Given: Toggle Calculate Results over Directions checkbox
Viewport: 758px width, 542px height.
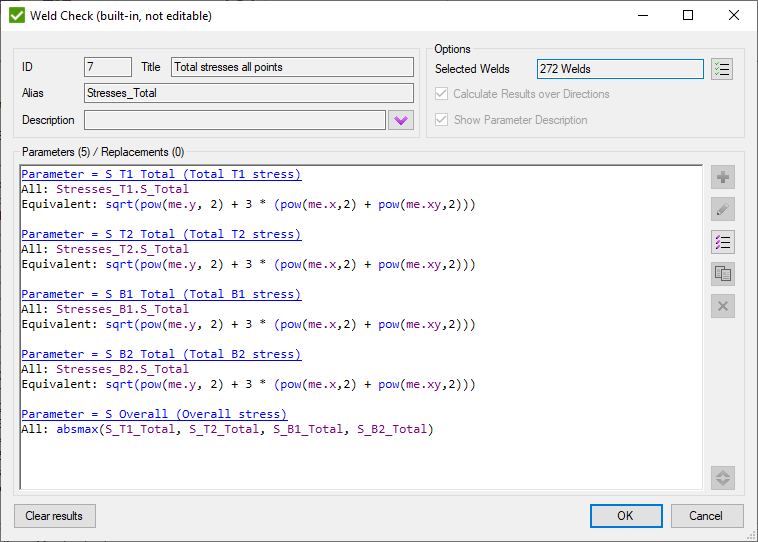Looking at the screenshot, I should [x=442, y=94].
